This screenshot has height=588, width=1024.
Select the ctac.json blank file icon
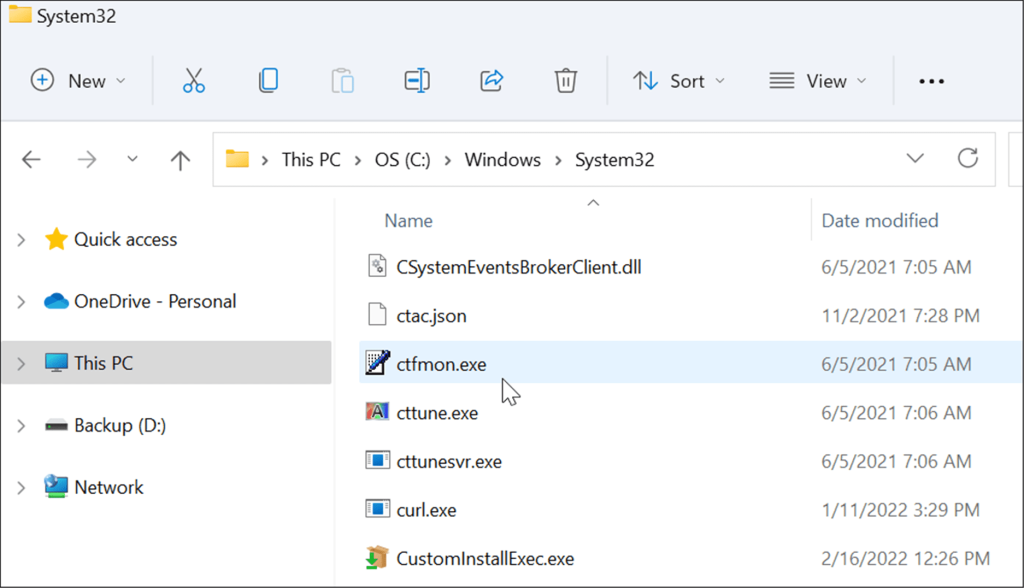coord(377,314)
